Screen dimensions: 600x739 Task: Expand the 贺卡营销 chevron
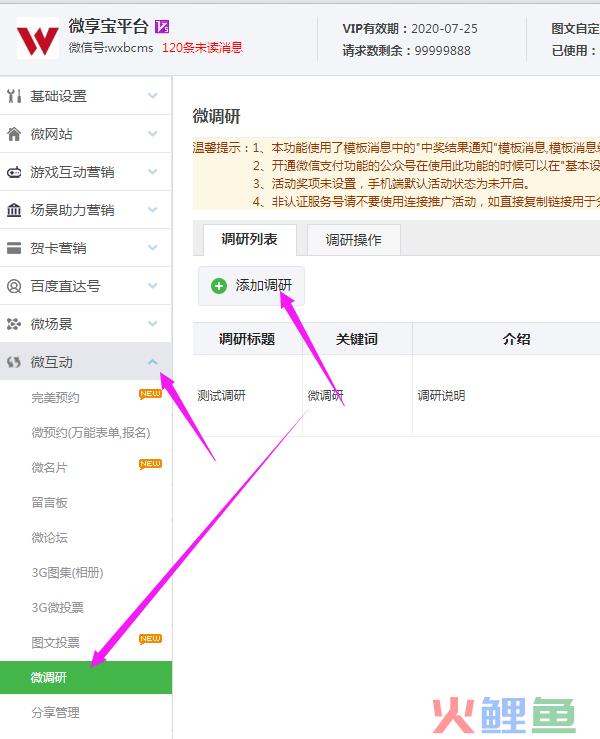click(x=152, y=248)
